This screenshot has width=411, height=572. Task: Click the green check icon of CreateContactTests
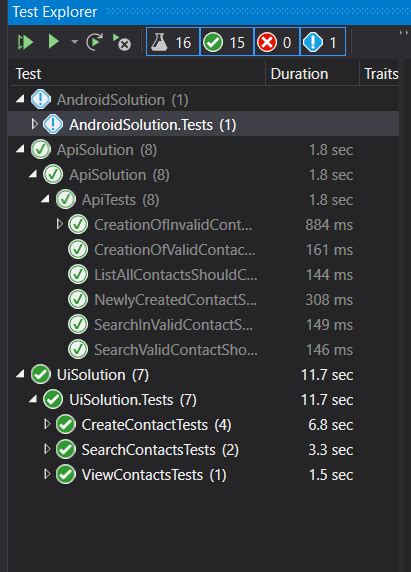66,425
